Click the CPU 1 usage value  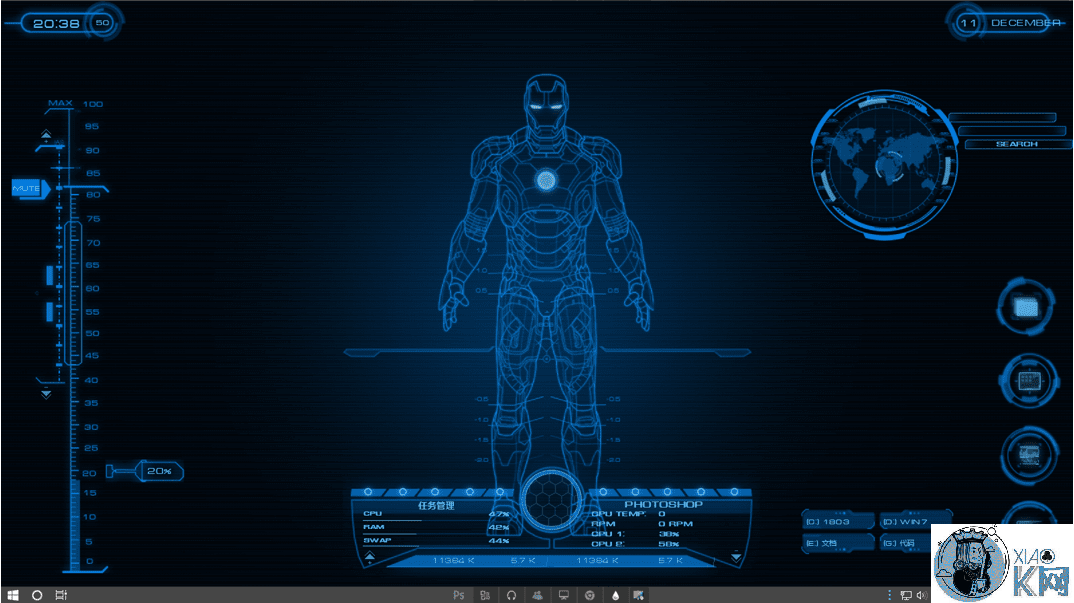point(669,534)
